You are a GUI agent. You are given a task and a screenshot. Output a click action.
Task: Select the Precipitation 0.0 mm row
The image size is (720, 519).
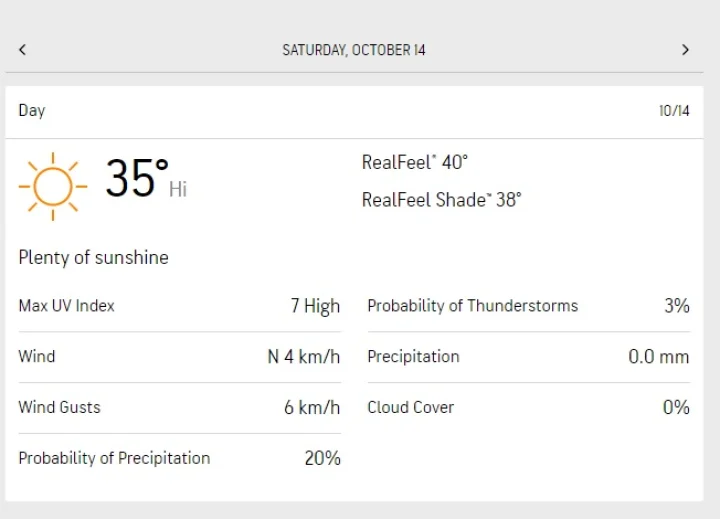click(x=529, y=357)
